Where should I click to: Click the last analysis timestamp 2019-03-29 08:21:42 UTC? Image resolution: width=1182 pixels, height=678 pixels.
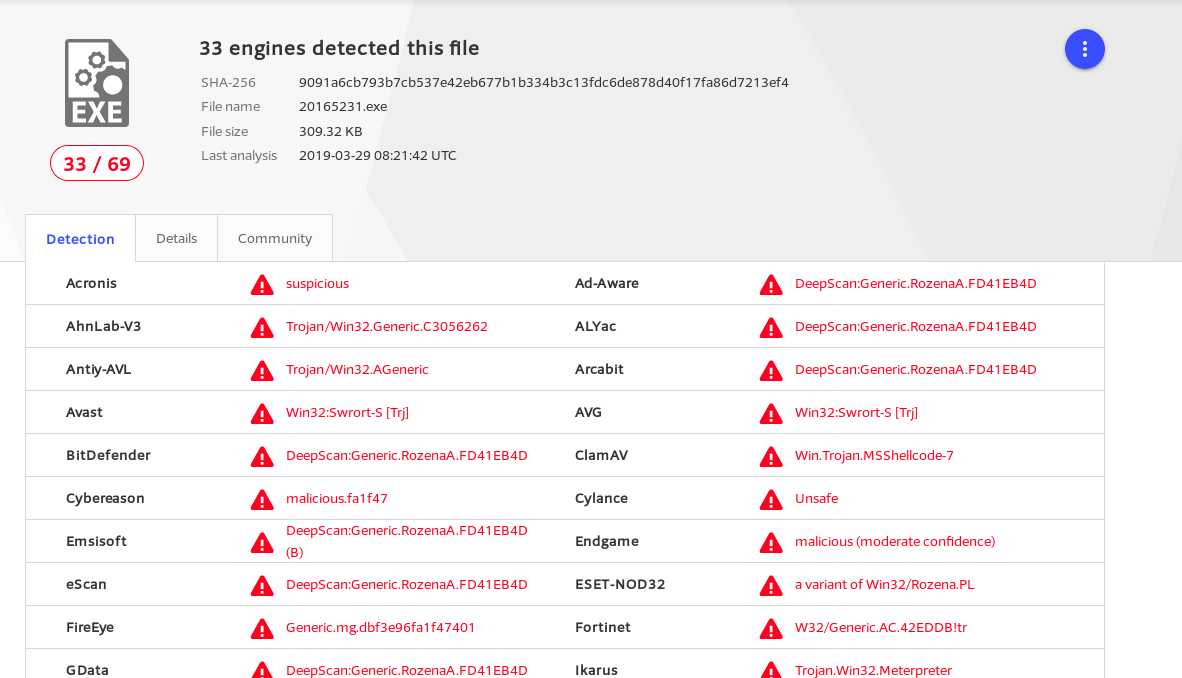click(378, 155)
